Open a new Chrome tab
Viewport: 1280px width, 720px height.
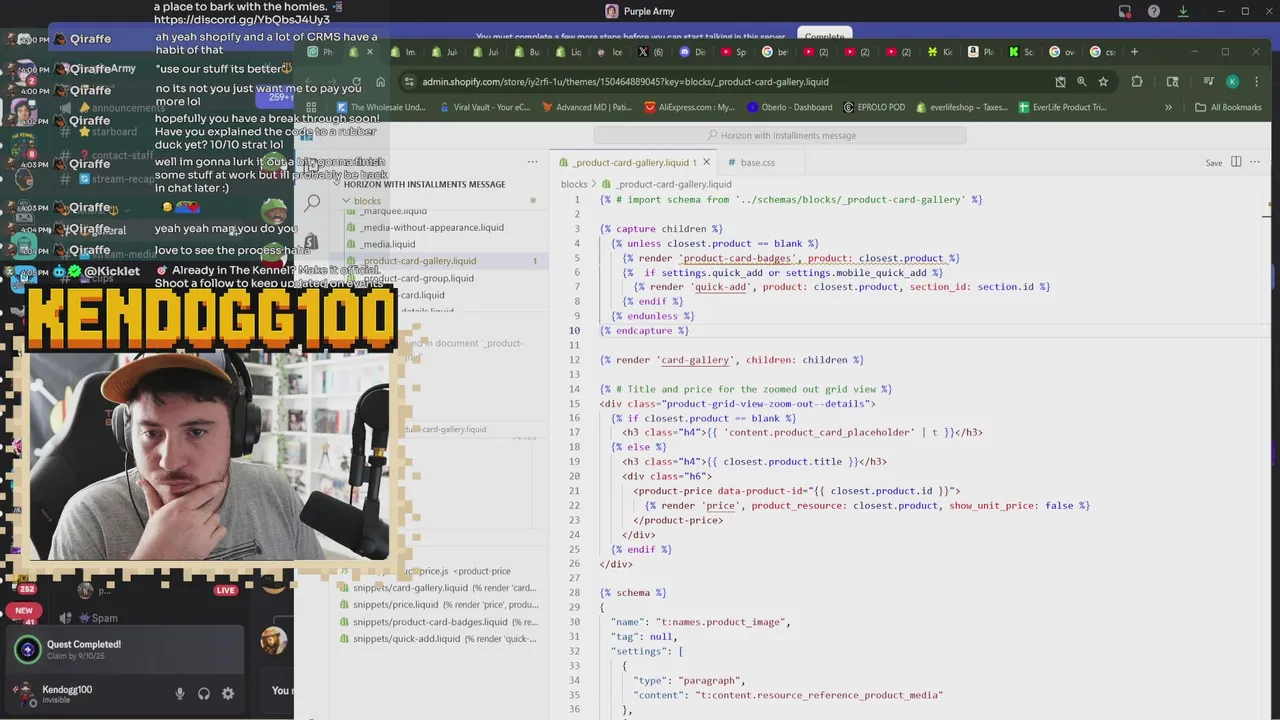point(1134,52)
